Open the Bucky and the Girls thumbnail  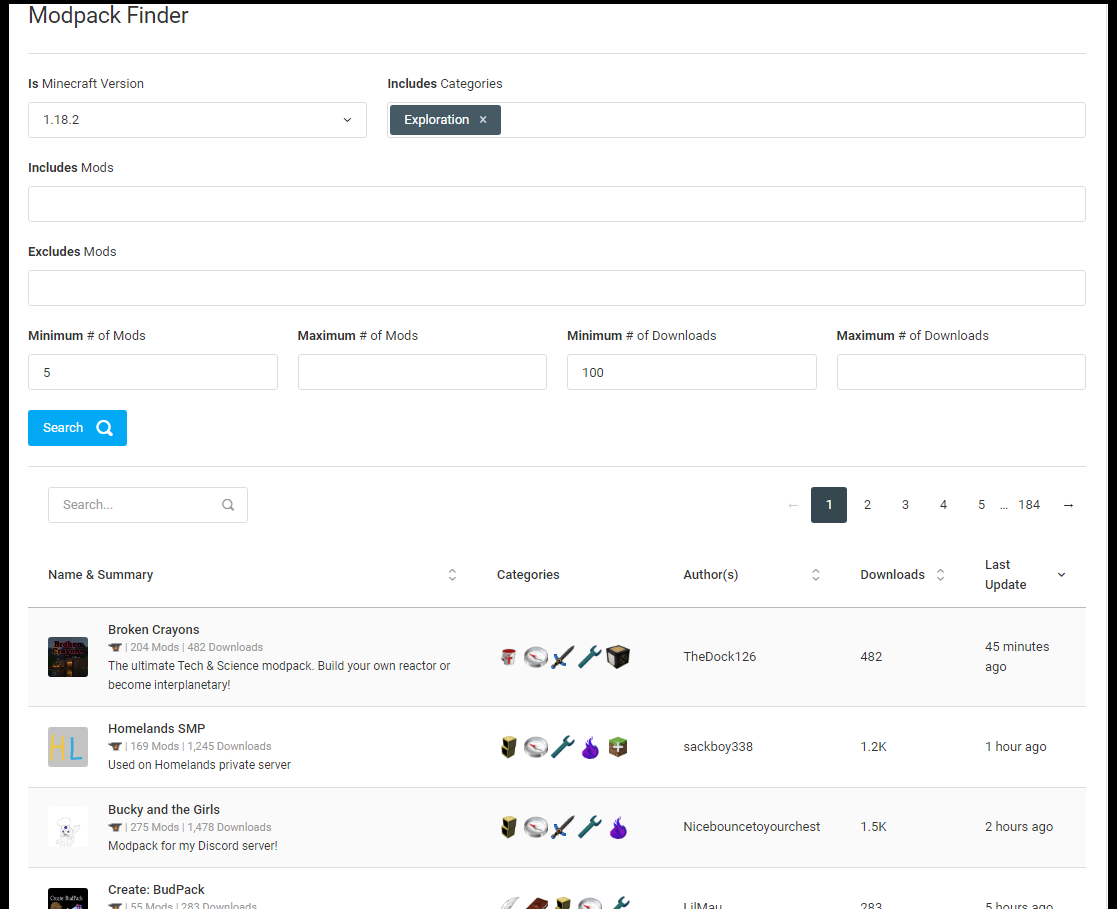[68, 827]
